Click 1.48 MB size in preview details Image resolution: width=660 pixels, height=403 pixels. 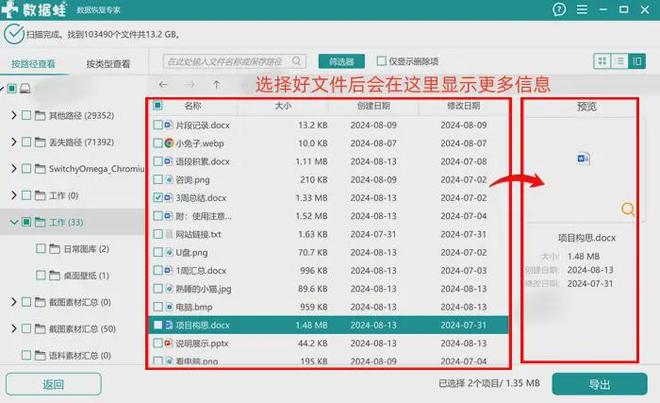(x=583, y=256)
